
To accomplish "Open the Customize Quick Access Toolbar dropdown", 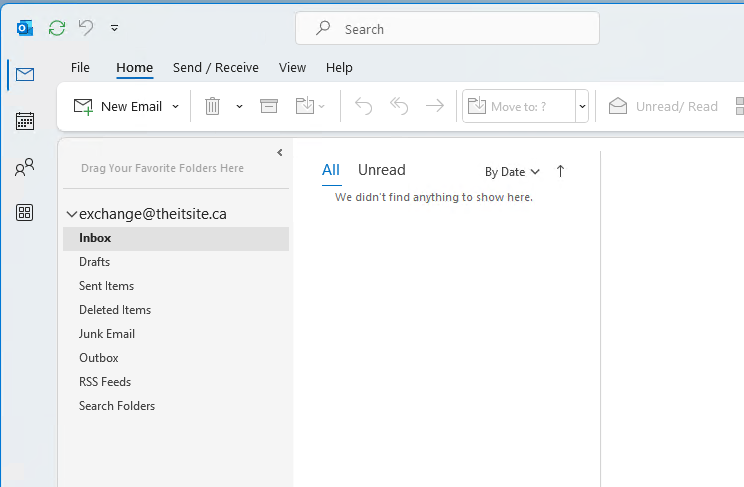I will coord(114,28).
